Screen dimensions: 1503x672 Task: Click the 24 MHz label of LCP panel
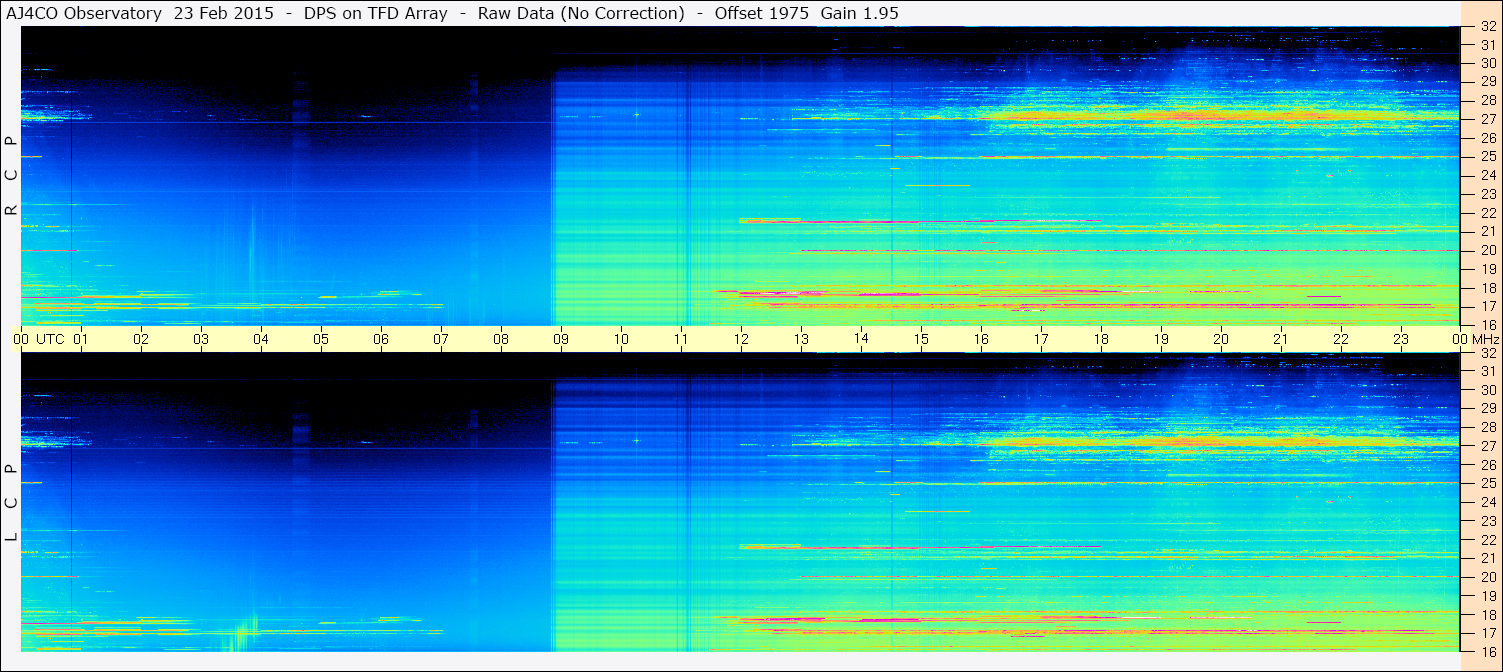tap(1488, 502)
